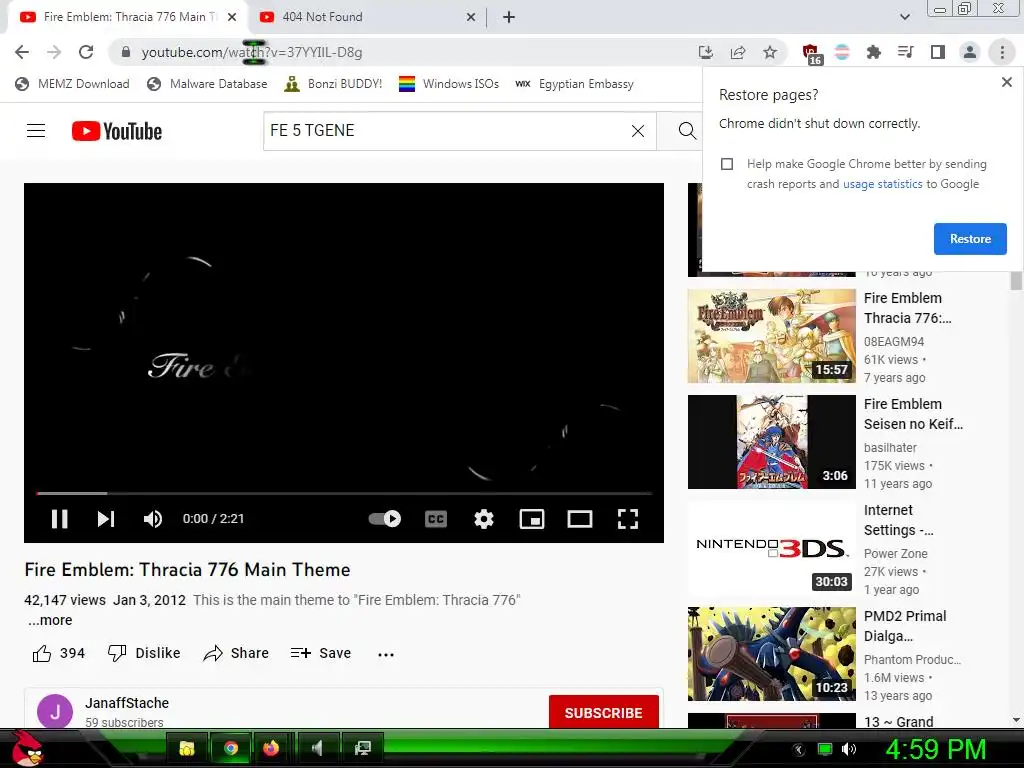Open Chrome three-dot main menu
The width and height of the screenshot is (1024, 768).
pos(1002,52)
